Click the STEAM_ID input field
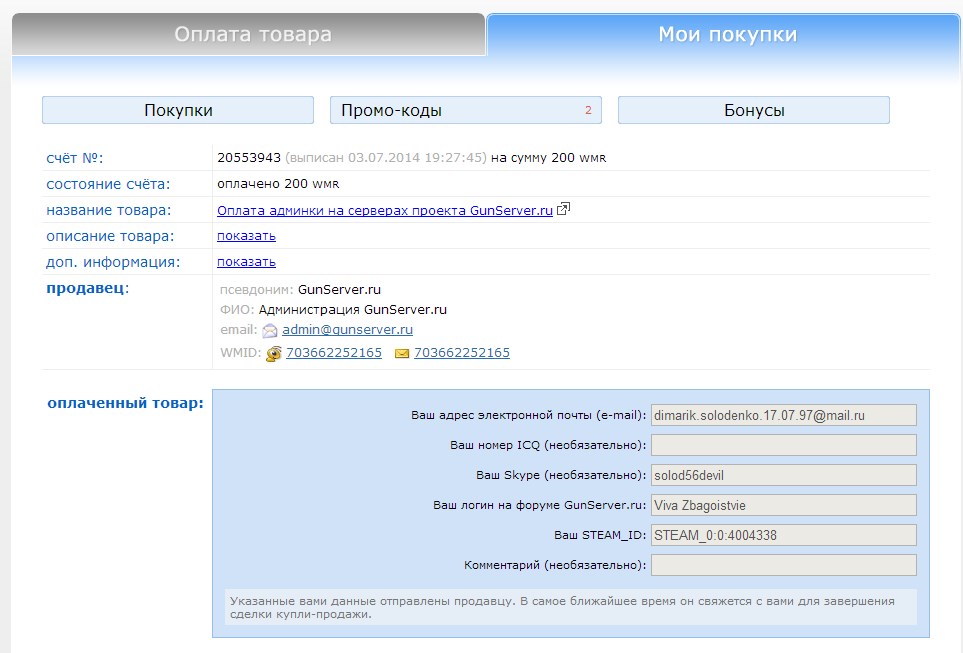Screen dimensions: 963x653 [x=783, y=535]
